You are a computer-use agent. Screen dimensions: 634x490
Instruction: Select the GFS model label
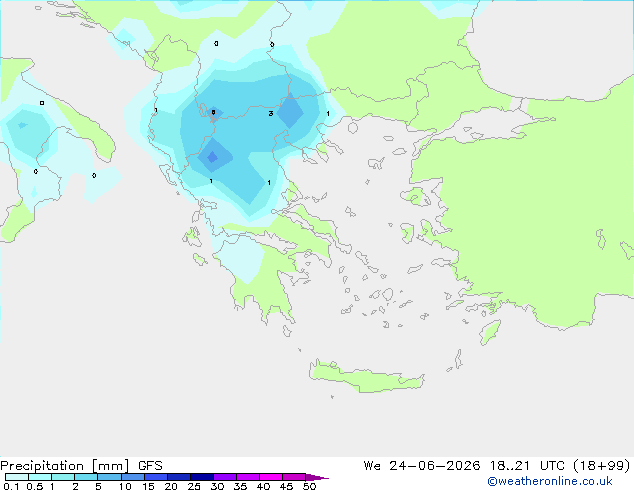[150, 466]
